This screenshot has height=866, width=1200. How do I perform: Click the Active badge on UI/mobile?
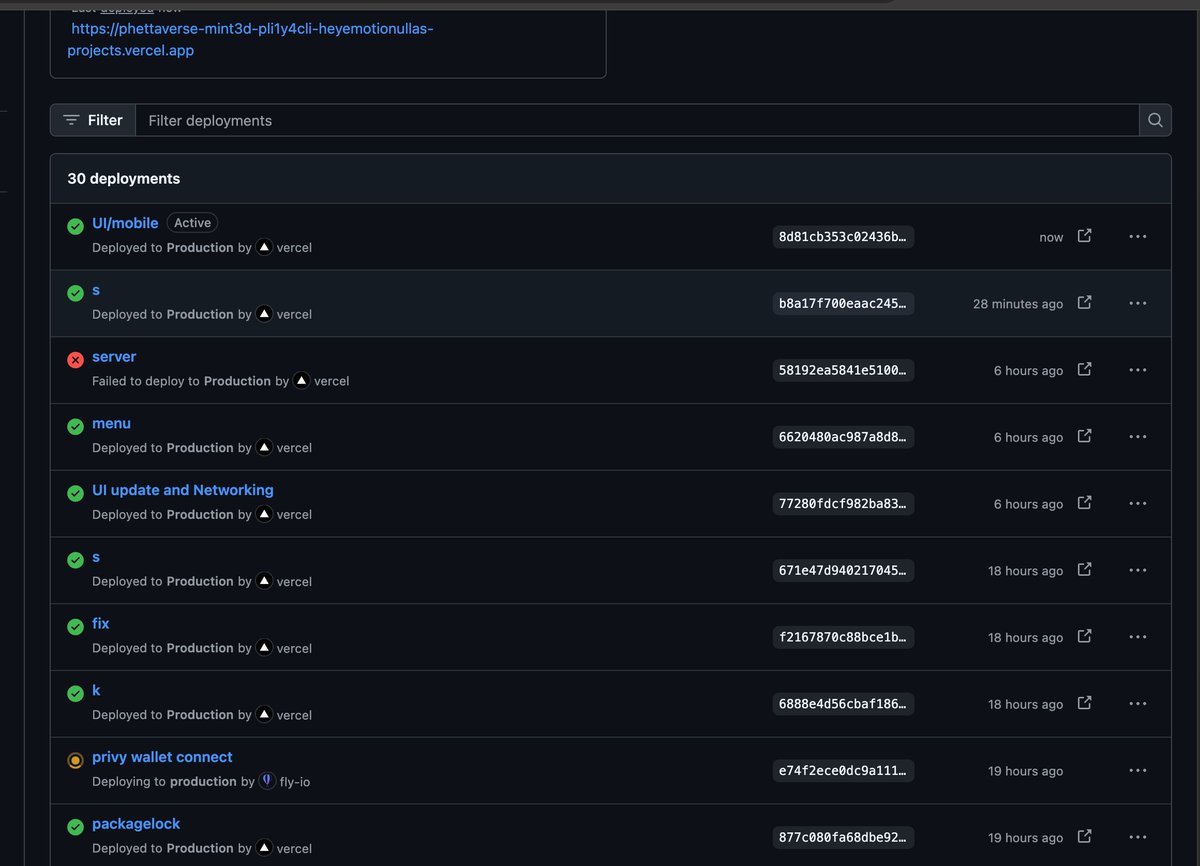[192, 223]
